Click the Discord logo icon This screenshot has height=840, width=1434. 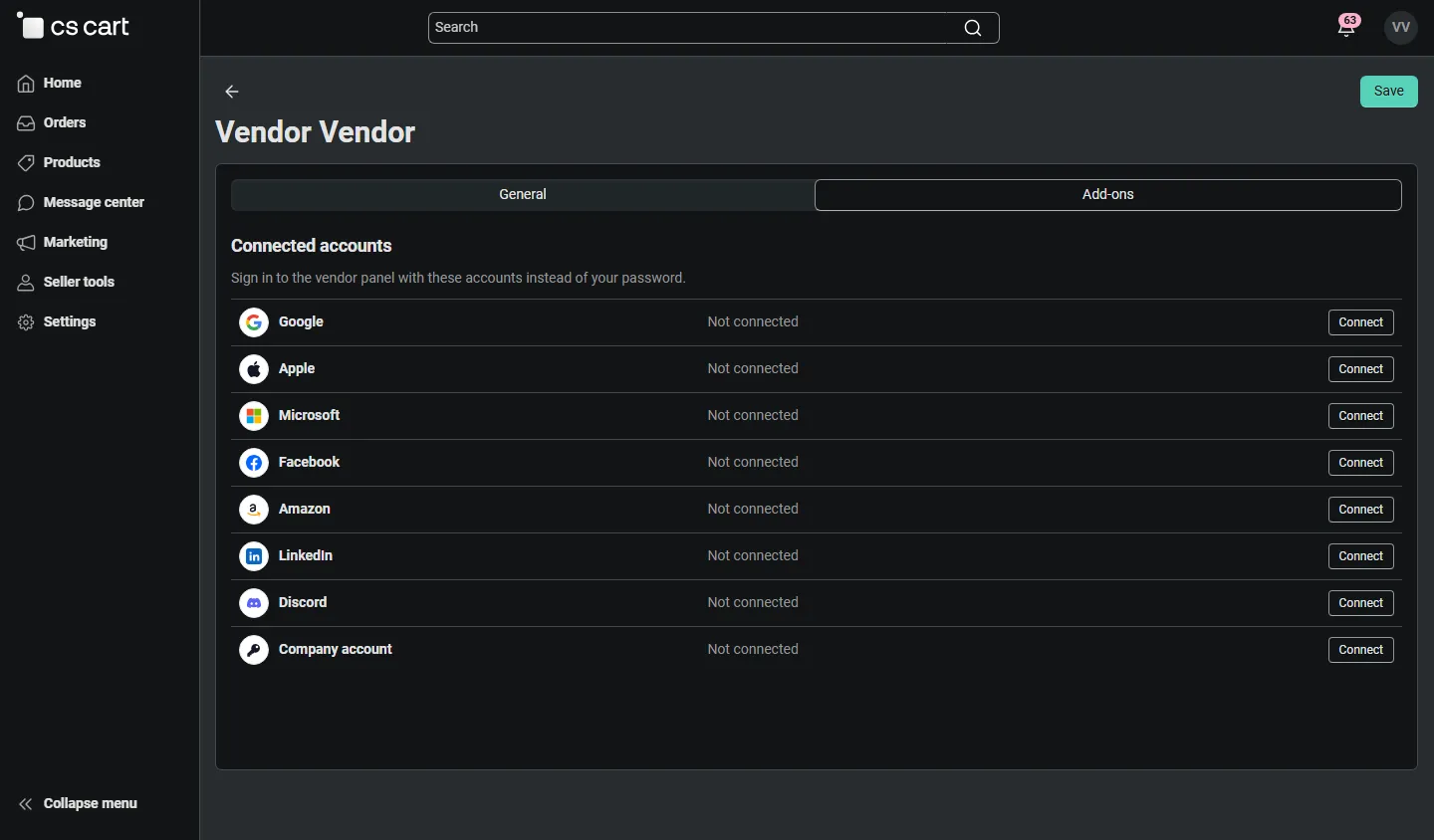[x=254, y=603]
